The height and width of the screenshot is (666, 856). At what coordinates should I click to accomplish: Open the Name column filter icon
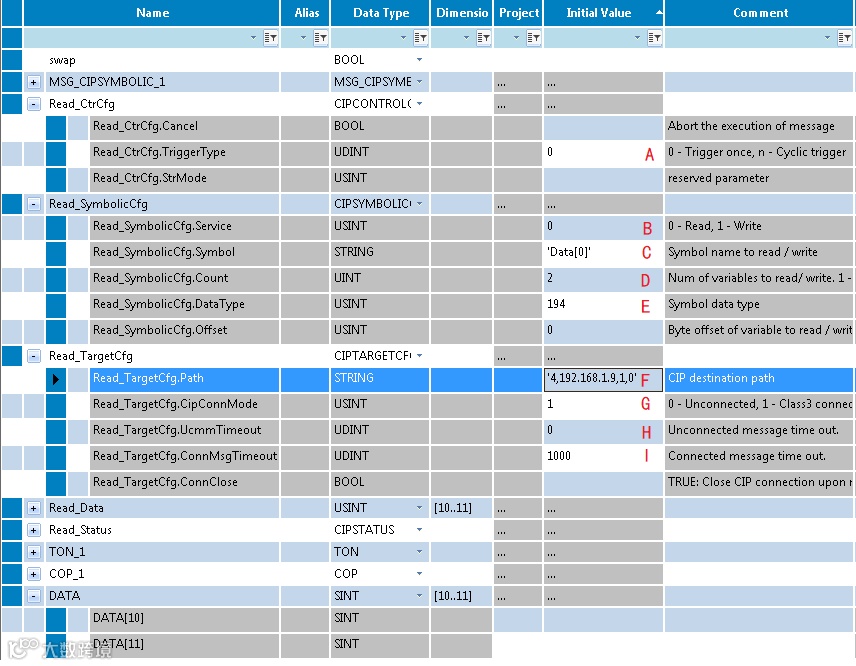[270, 38]
